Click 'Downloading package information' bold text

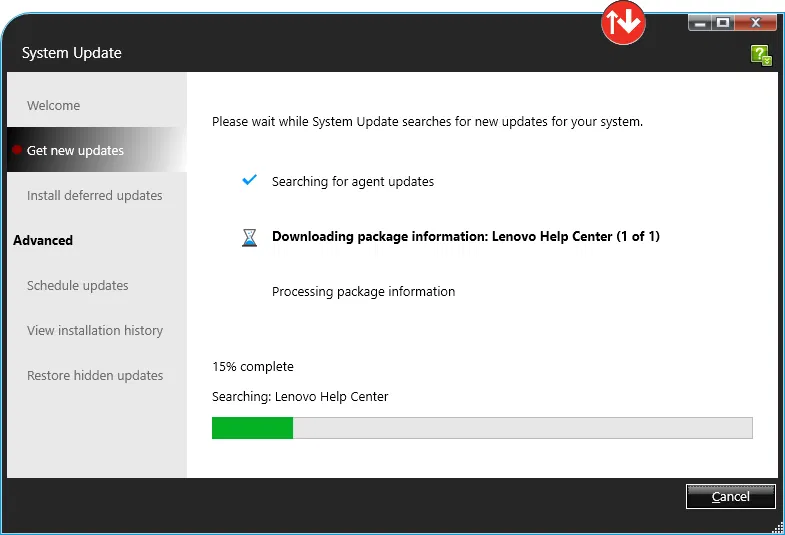coord(466,236)
